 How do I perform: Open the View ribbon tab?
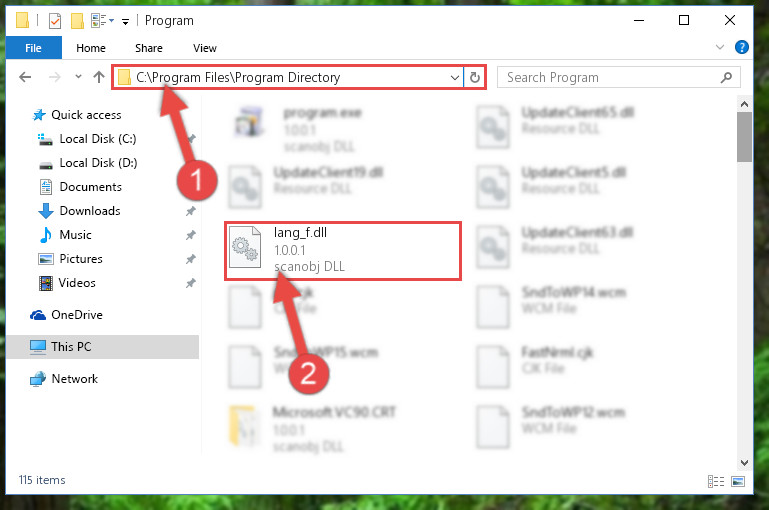click(205, 48)
